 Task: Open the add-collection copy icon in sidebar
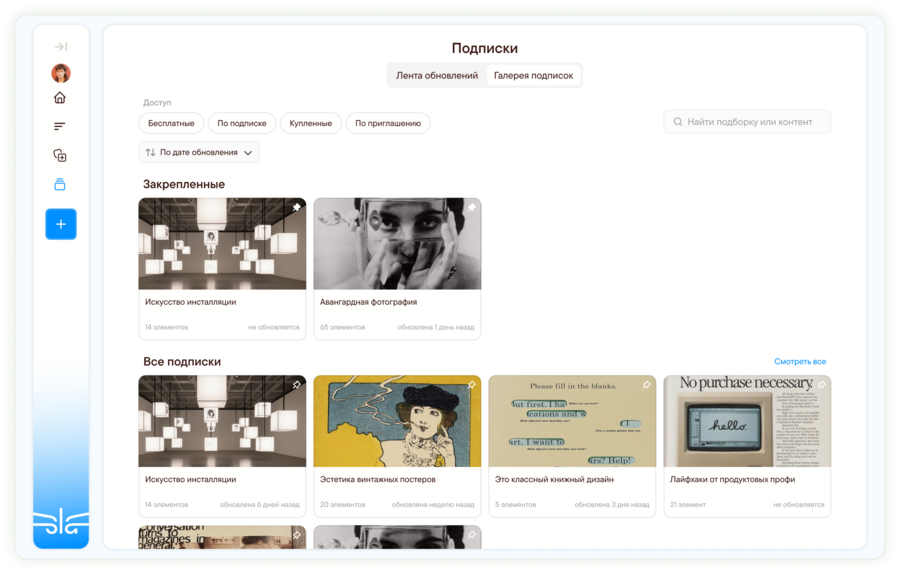(60, 156)
